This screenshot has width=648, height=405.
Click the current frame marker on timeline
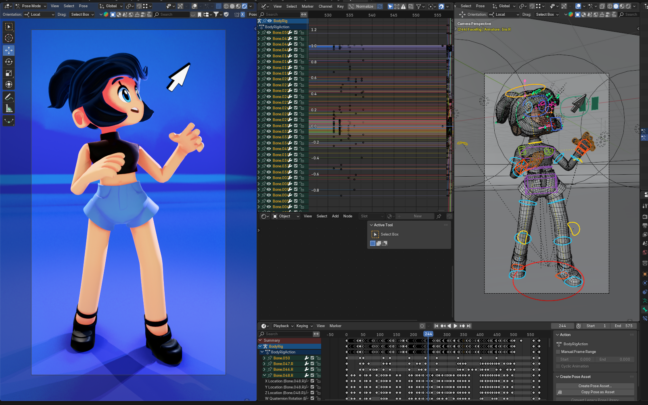pyautogui.click(x=428, y=334)
